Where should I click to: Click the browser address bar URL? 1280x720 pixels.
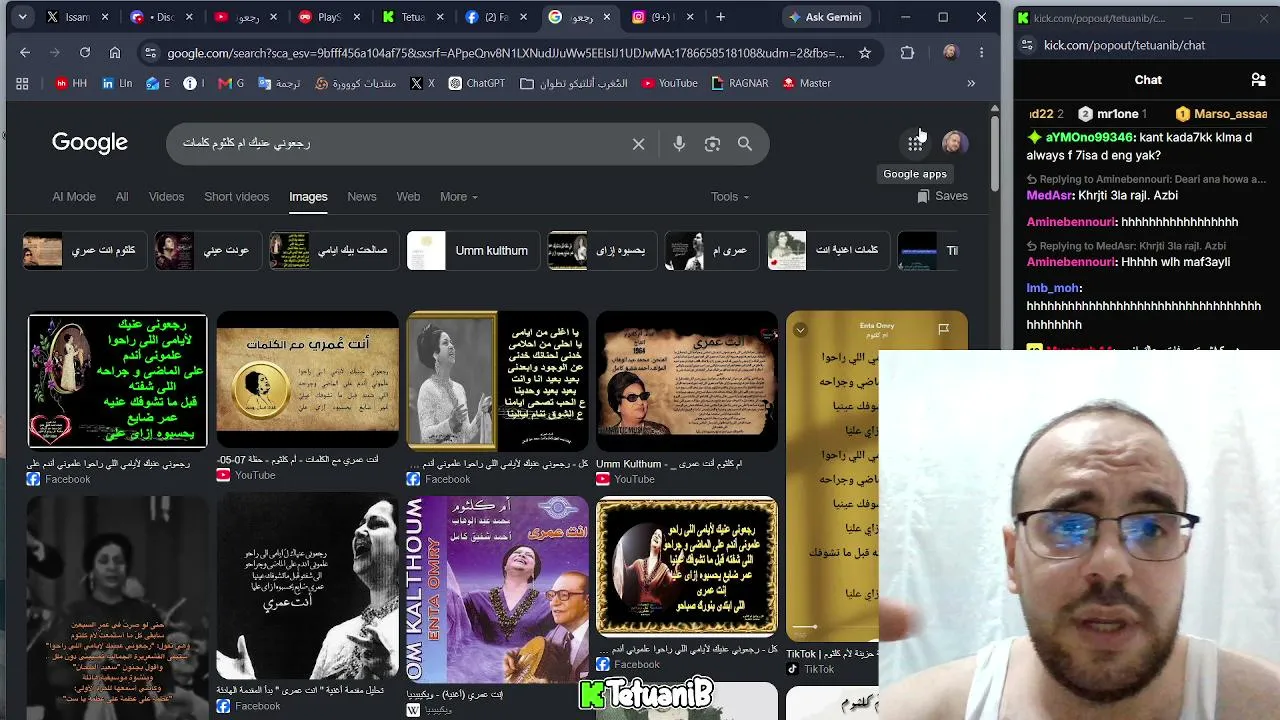click(506, 53)
